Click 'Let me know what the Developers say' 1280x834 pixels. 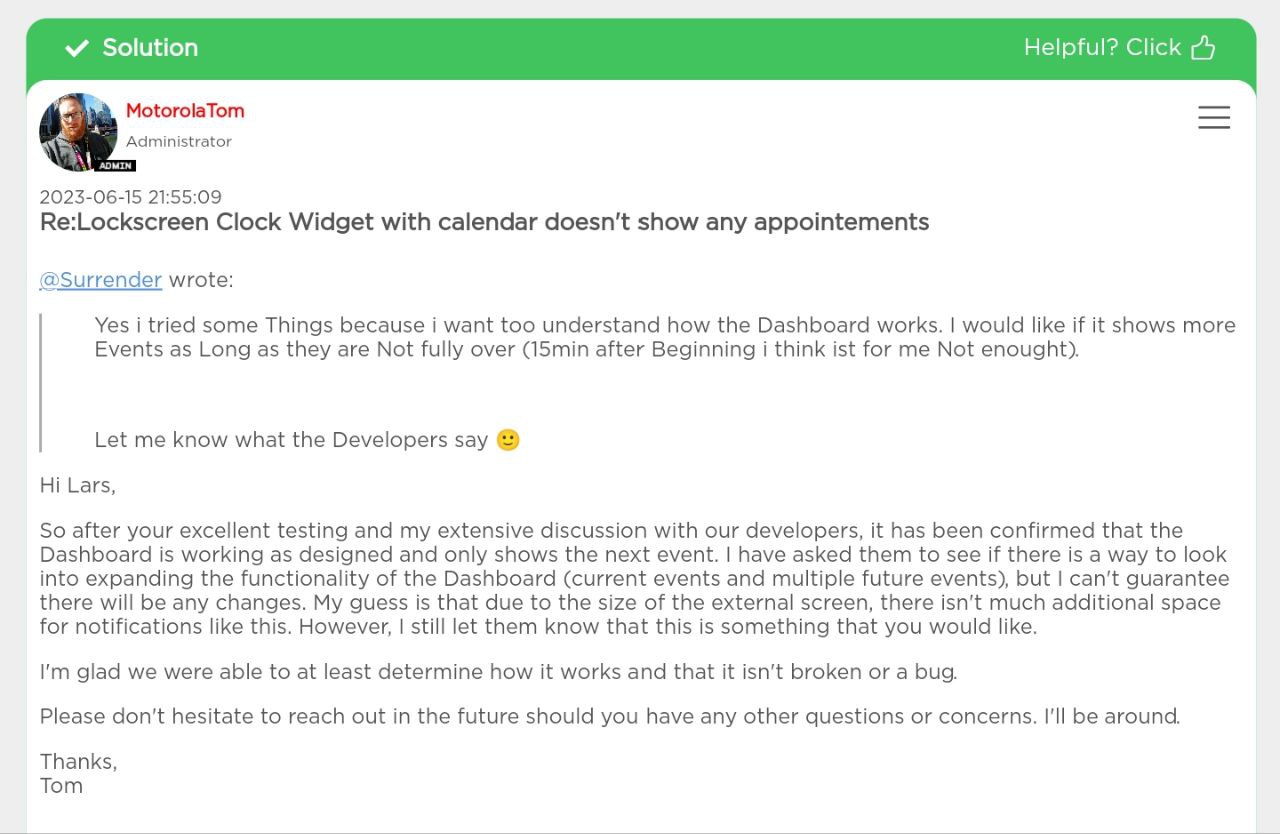point(291,440)
